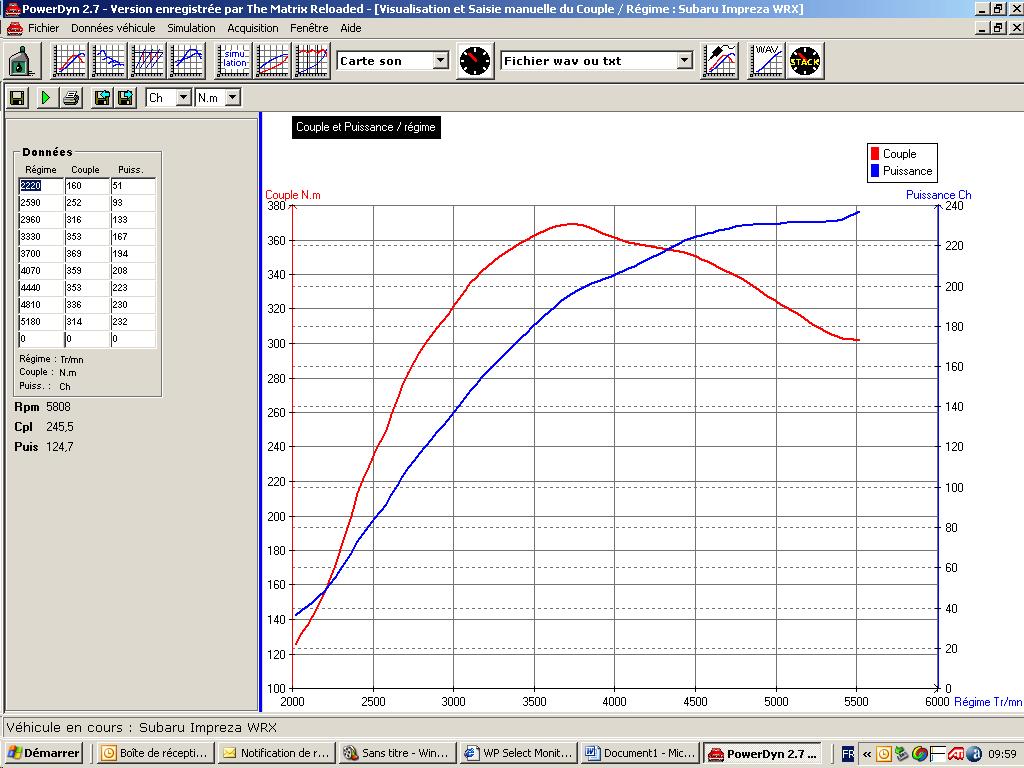Screen dimensions: 1024x768
Task: Click the STACK gauge icon
Action: point(805,61)
